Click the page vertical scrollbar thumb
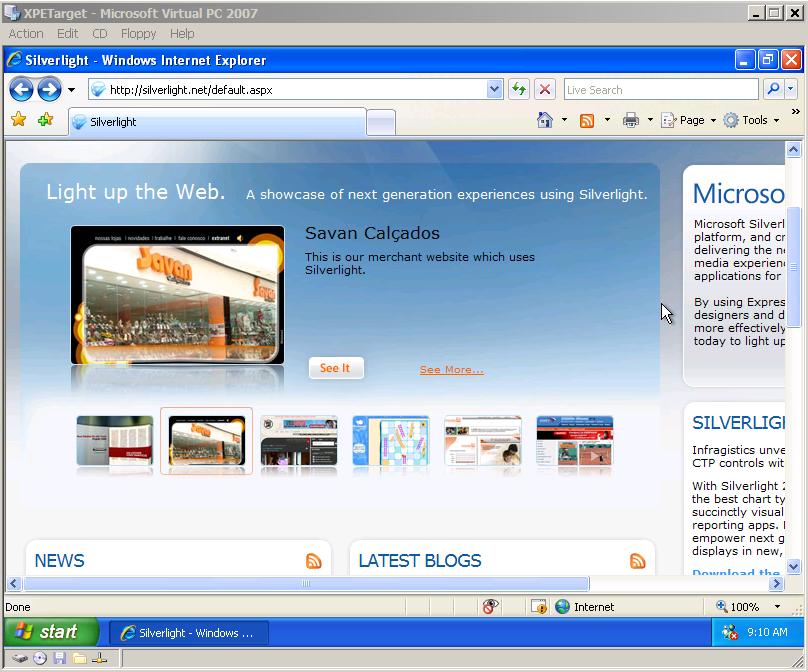This screenshot has height=672, width=808. coord(794,267)
